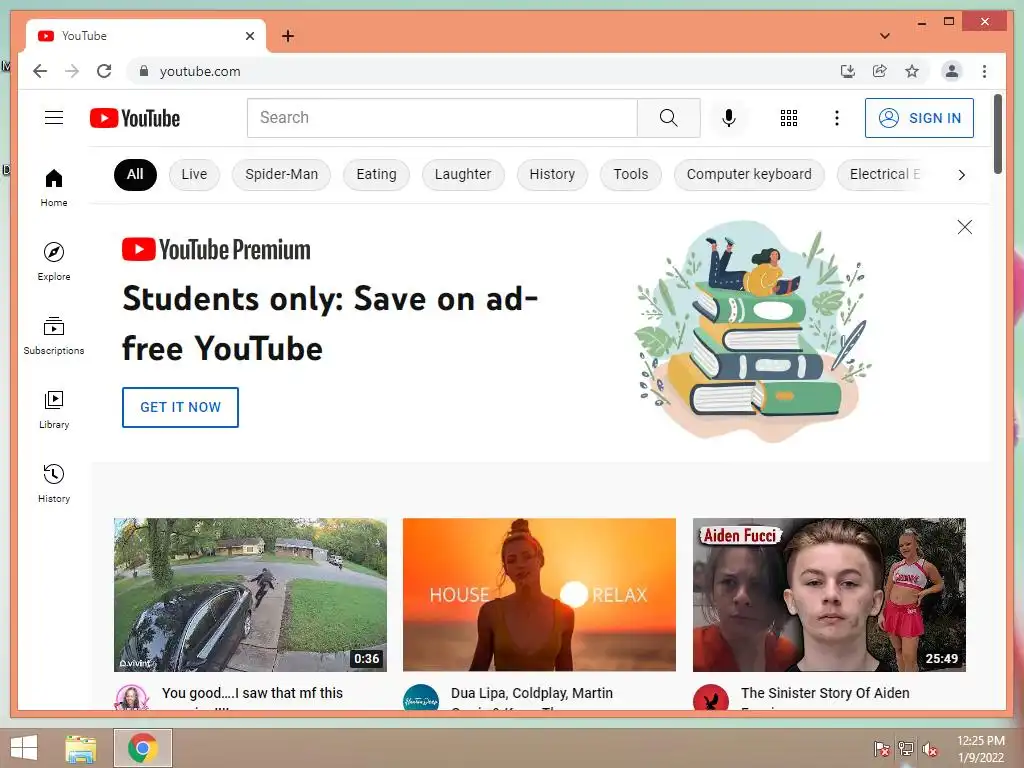
Task: Open the 0:36 car video thumbnail
Action: [x=250, y=595]
